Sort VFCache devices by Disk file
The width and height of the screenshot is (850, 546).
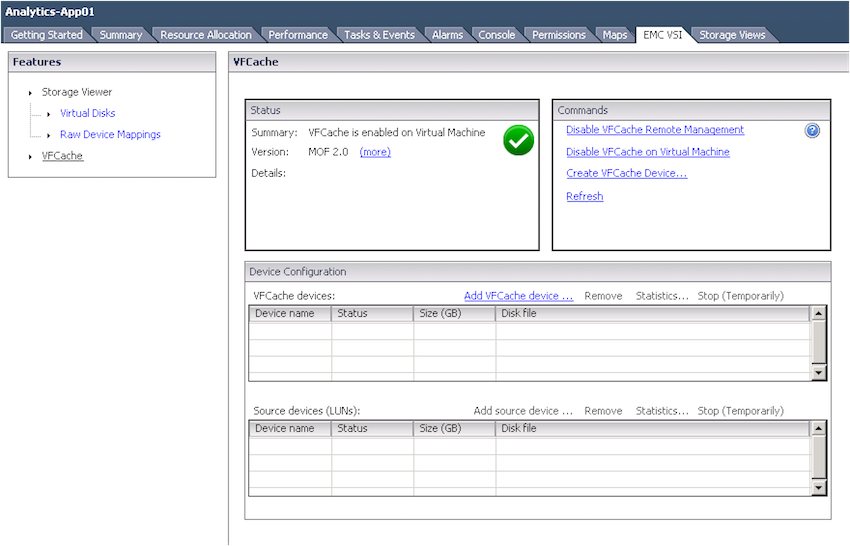[x=652, y=313]
